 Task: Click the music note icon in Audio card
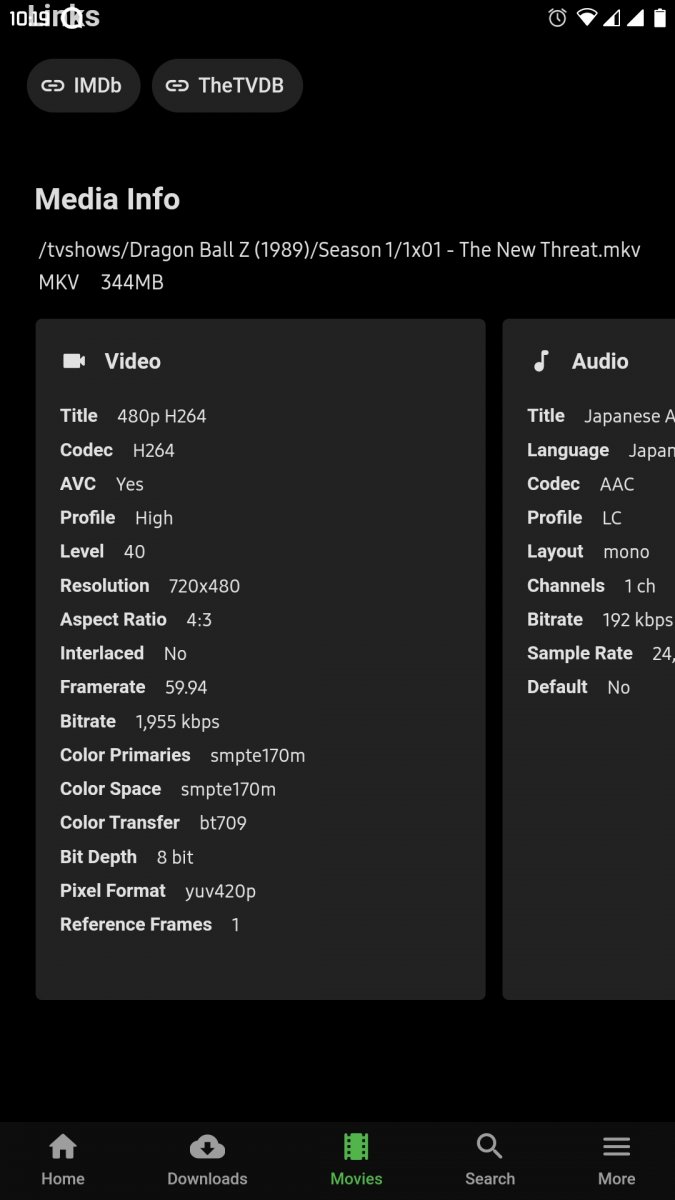[541, 361]
